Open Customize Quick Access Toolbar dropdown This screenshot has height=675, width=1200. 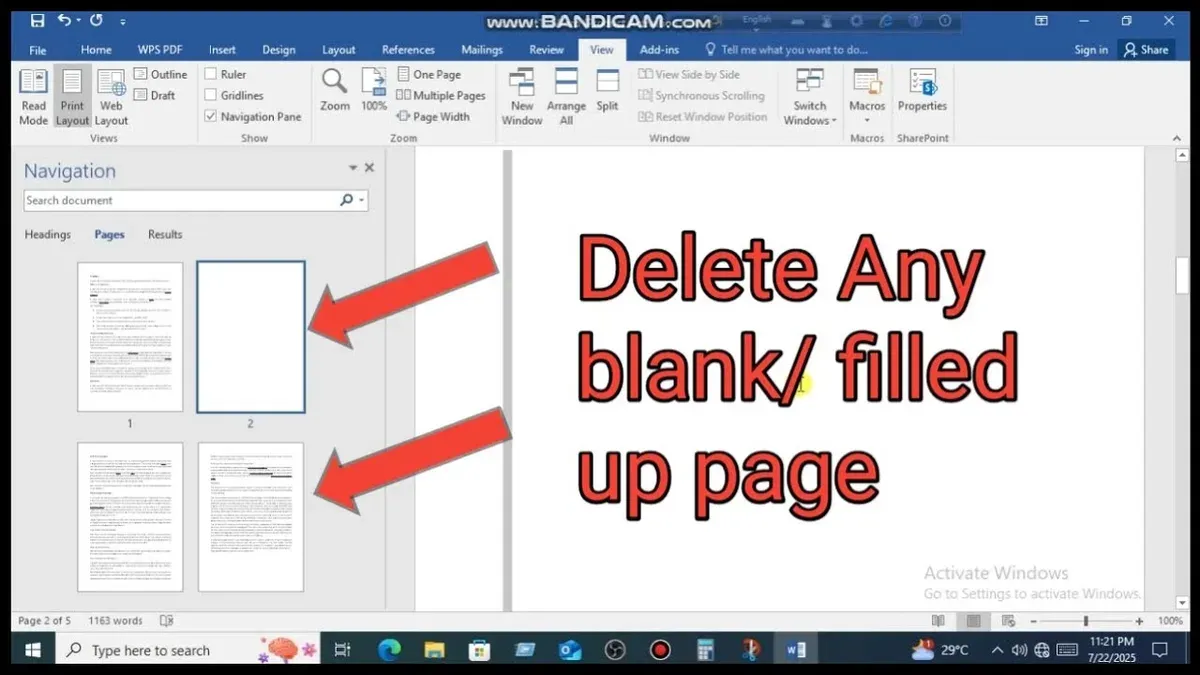(x=123, y=21)
